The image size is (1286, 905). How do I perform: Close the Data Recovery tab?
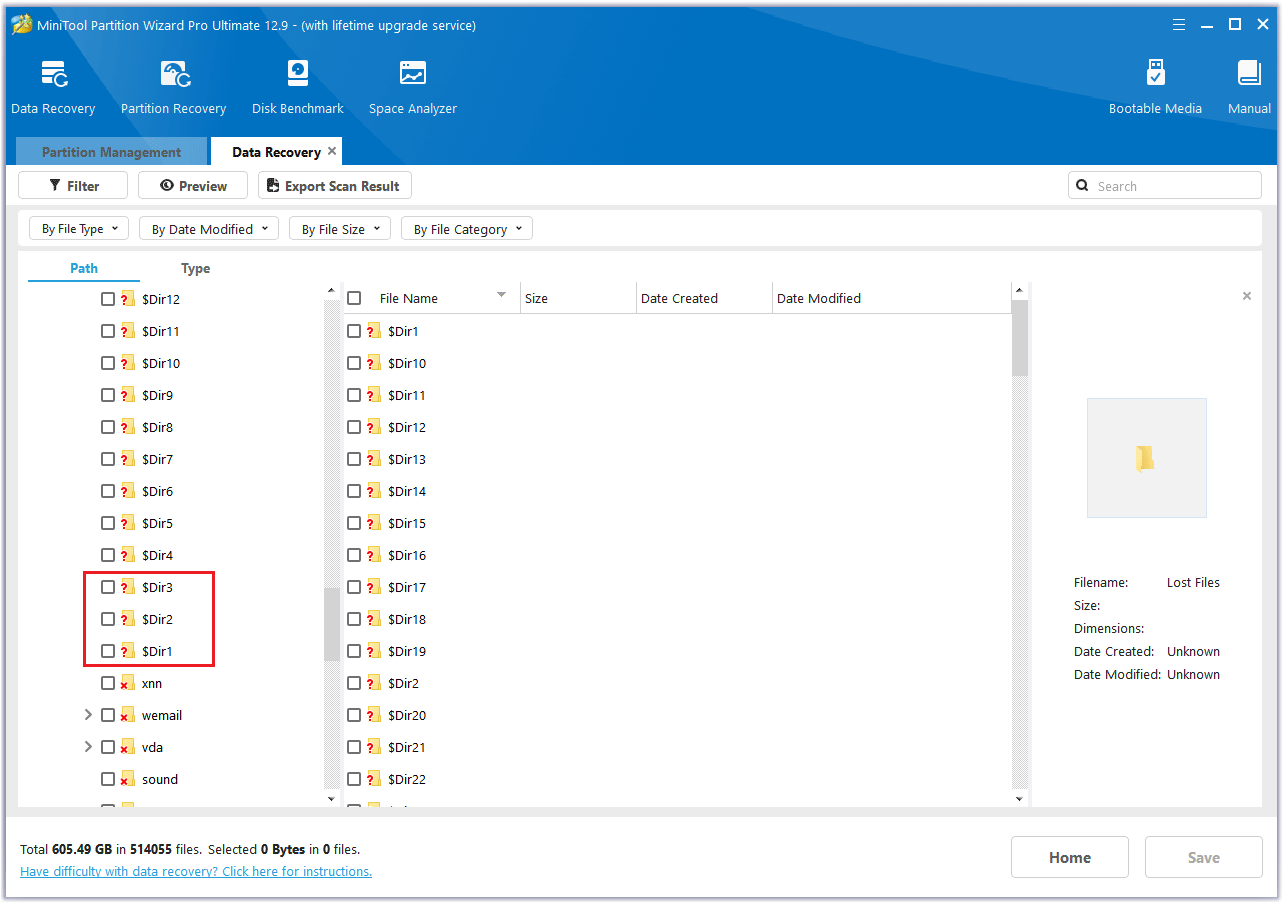click(332, 152)
